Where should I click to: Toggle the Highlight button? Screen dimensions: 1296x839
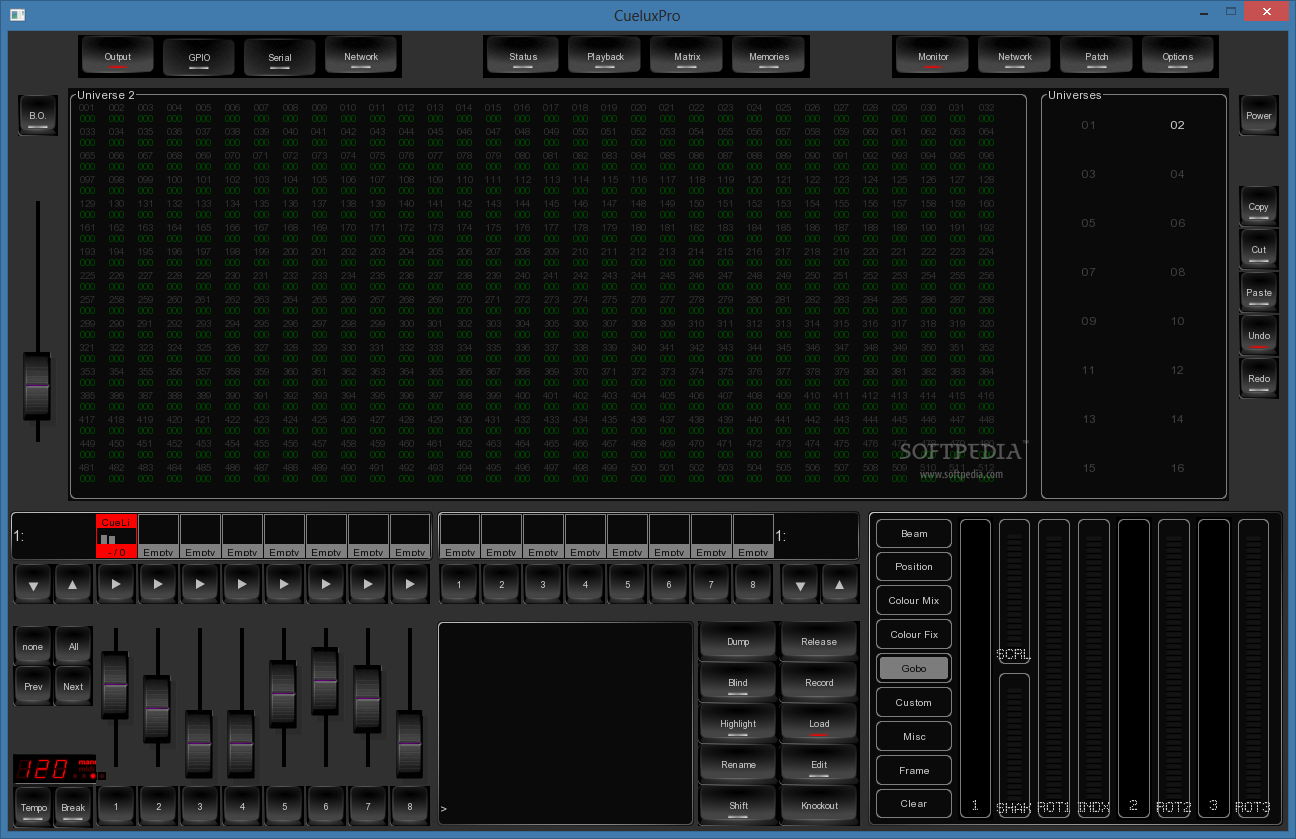[x=738, y=723]
